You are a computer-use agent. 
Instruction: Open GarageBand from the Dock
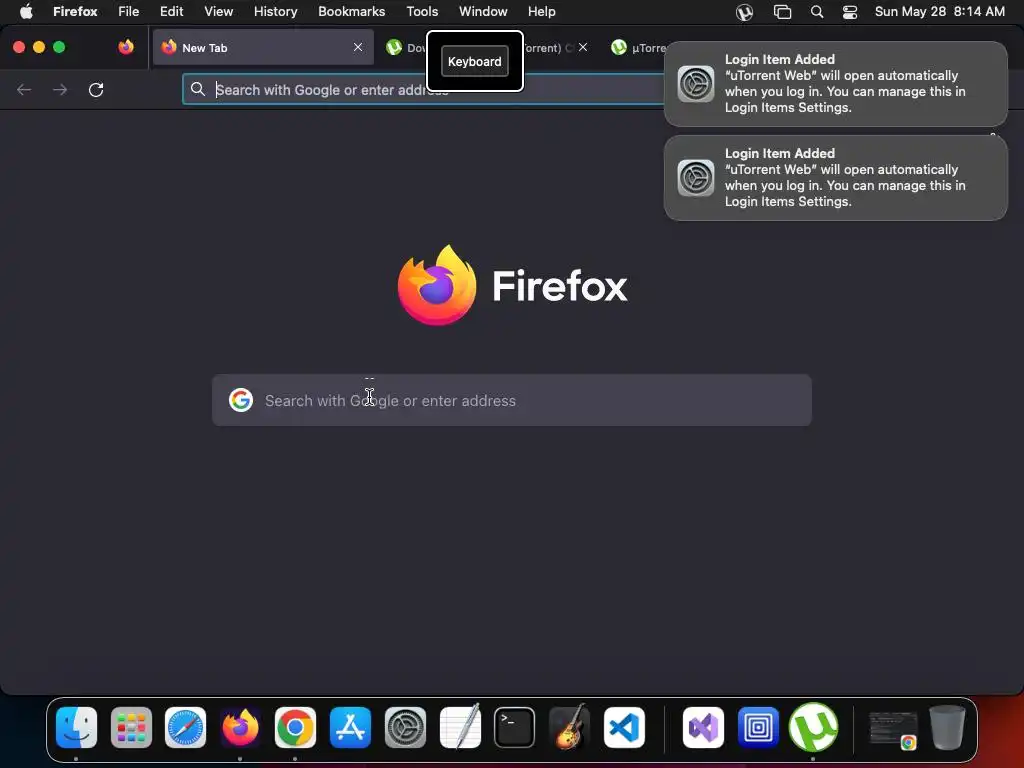(x=569, y=727)
